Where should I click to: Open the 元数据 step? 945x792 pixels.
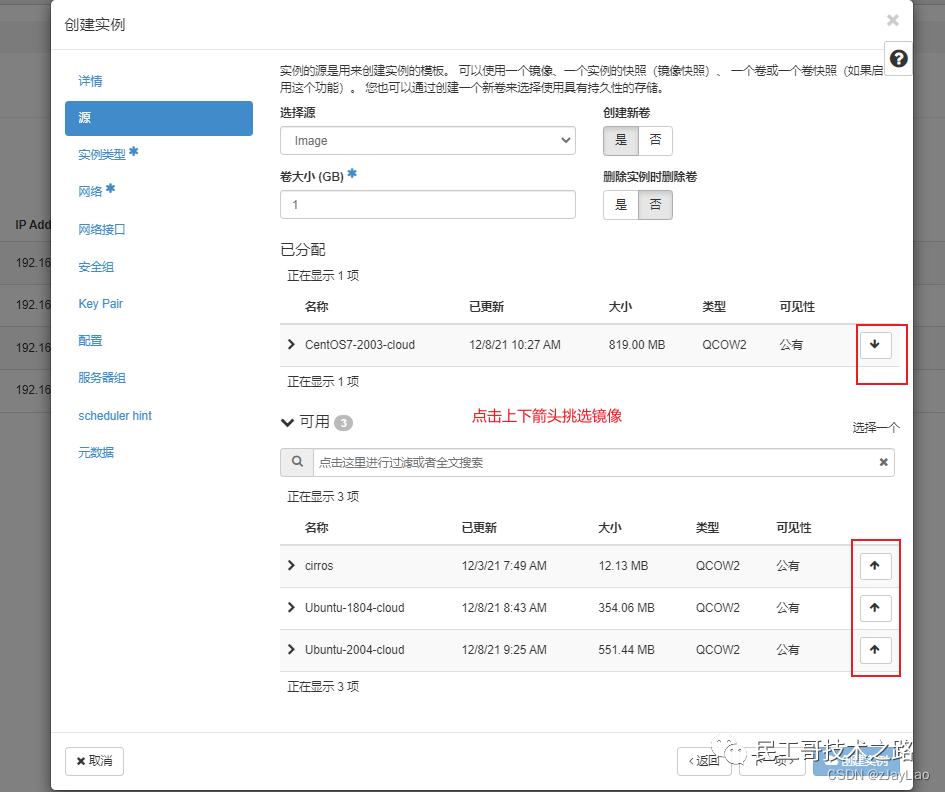[96, 453]
